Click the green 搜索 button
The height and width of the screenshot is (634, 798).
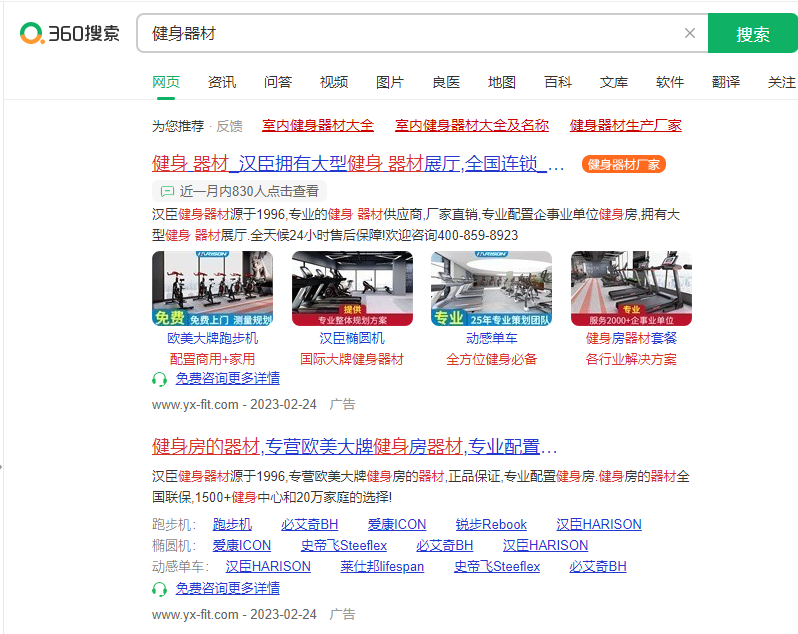[x=753, y=34]
